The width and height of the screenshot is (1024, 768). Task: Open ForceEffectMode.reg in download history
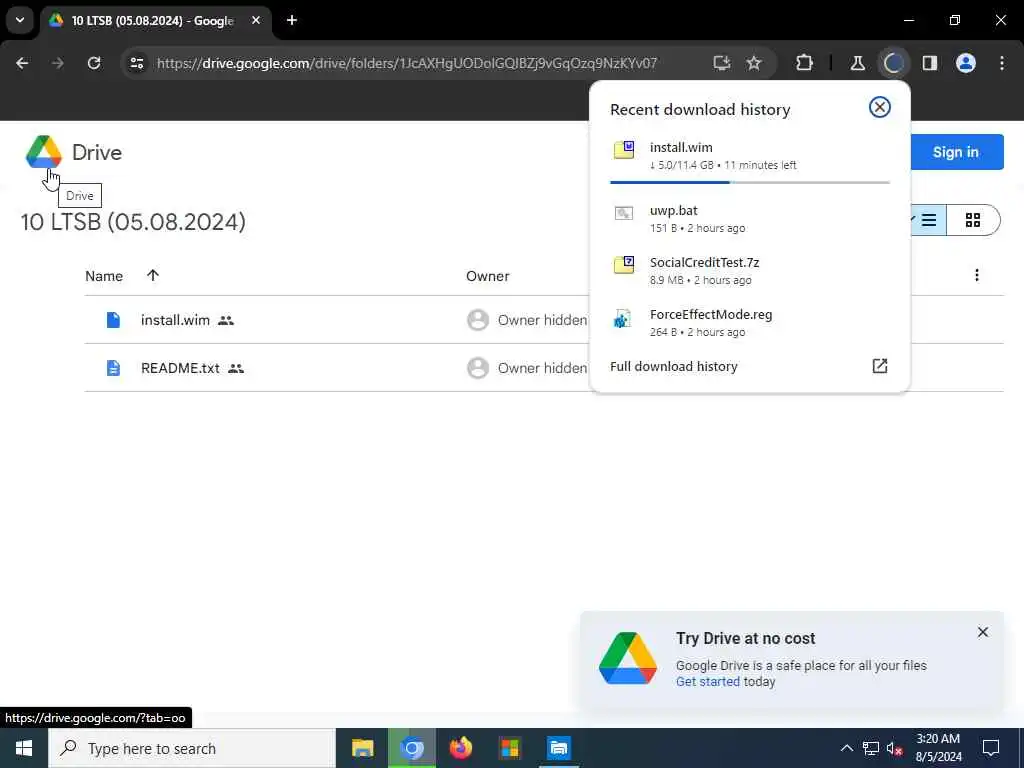pyautogui.click(x=750, y=323)
